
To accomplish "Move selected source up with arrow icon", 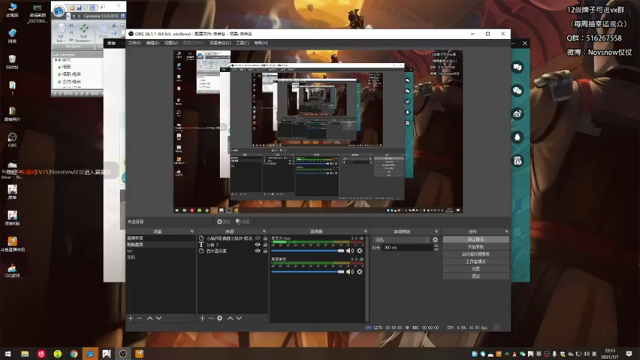I will (x=230, y=318).
